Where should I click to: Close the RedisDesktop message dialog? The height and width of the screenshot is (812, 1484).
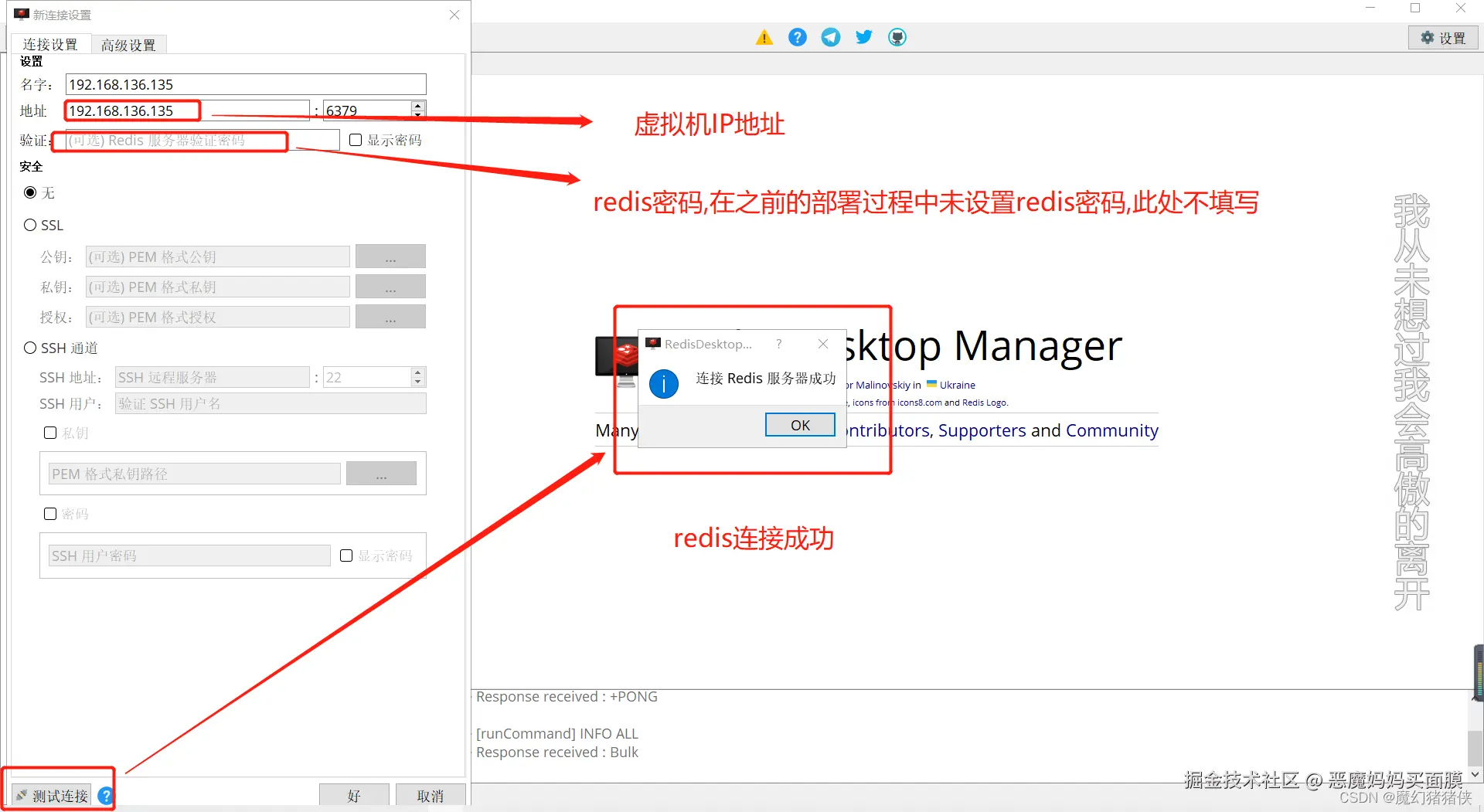click(x=823, y=344)
